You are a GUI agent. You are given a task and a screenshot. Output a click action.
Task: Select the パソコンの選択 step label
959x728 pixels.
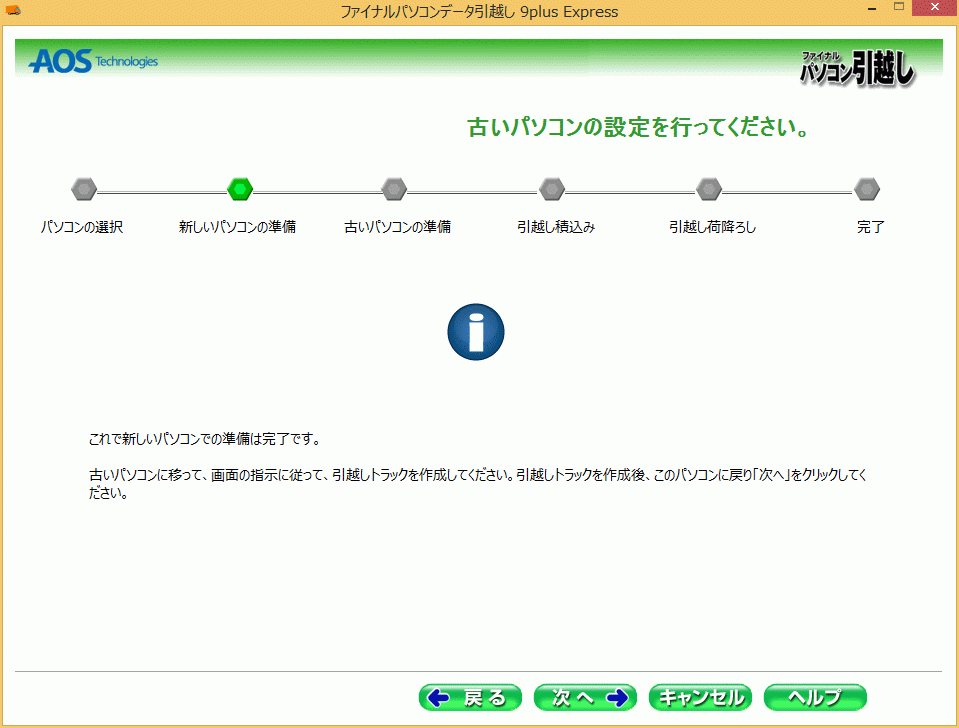click(x=82, y=227)
